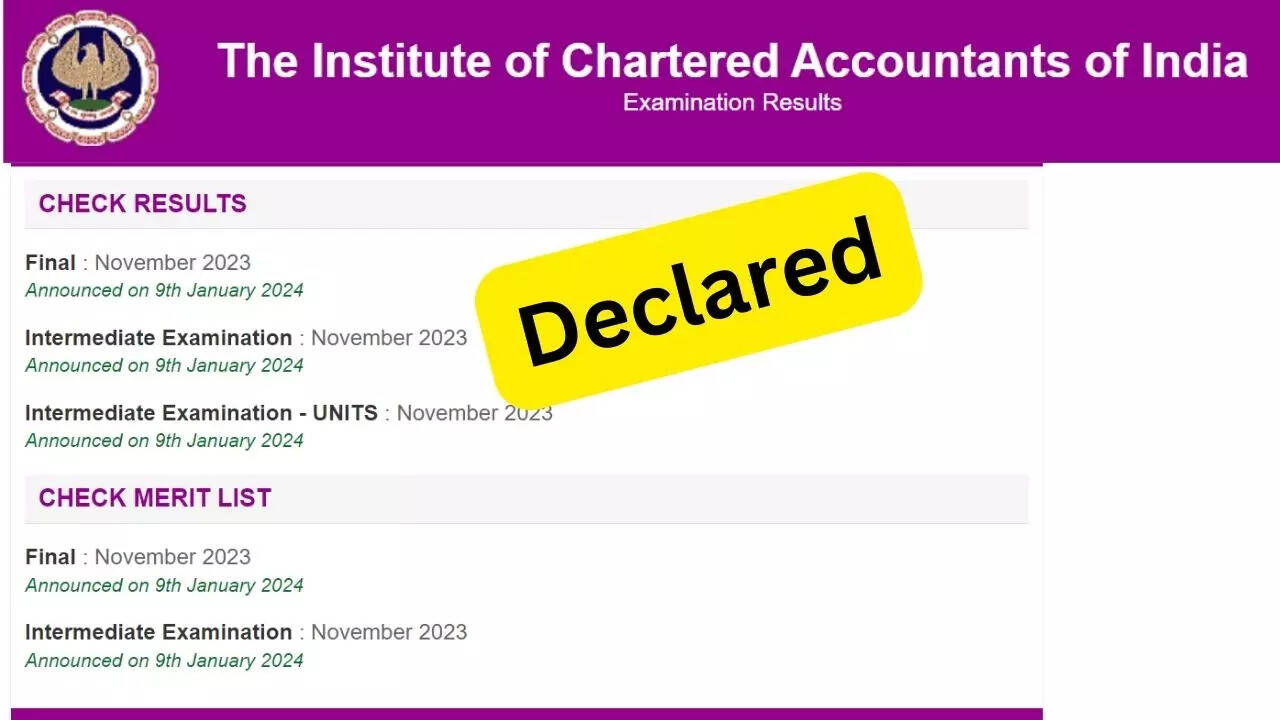Open the bold Final label under Check Results
The width and height of the screenshot is (1280, 720).
[50, 263]
